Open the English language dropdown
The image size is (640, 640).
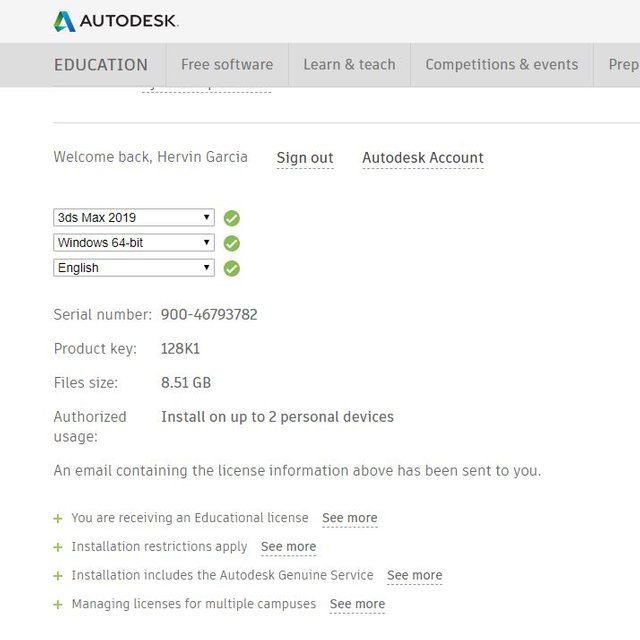tap(133, 267)
